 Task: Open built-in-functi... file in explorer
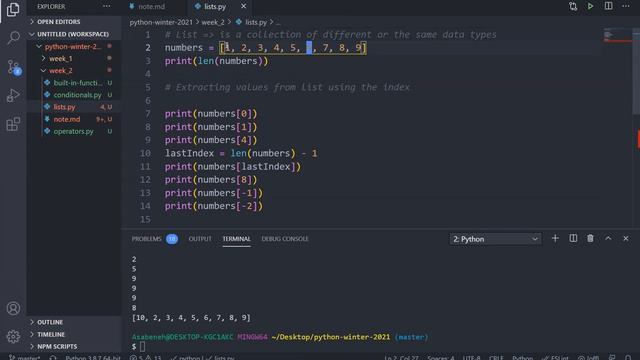click(78, 83)
